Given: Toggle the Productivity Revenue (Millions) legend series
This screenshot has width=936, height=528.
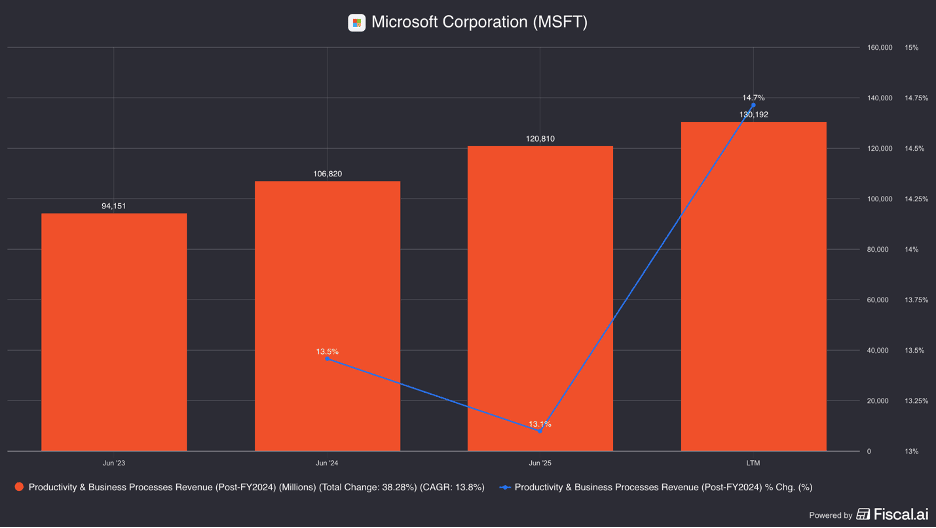Looking at the screenshot, I should 250,487.
